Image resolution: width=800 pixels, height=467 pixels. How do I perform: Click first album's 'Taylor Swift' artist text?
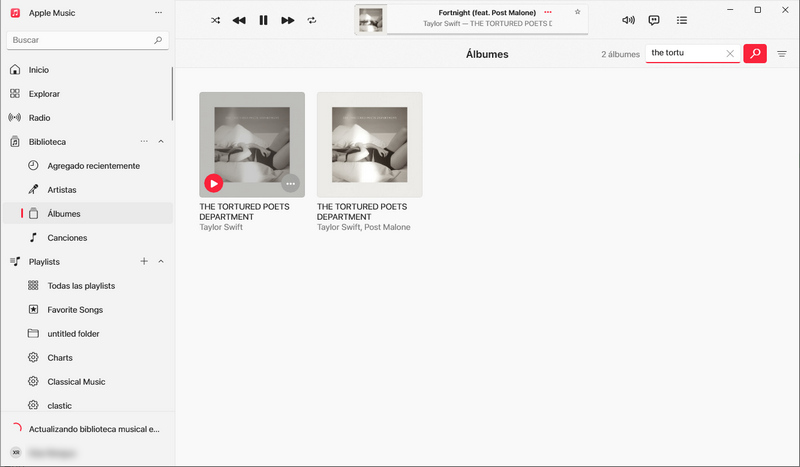click(221, 227)
